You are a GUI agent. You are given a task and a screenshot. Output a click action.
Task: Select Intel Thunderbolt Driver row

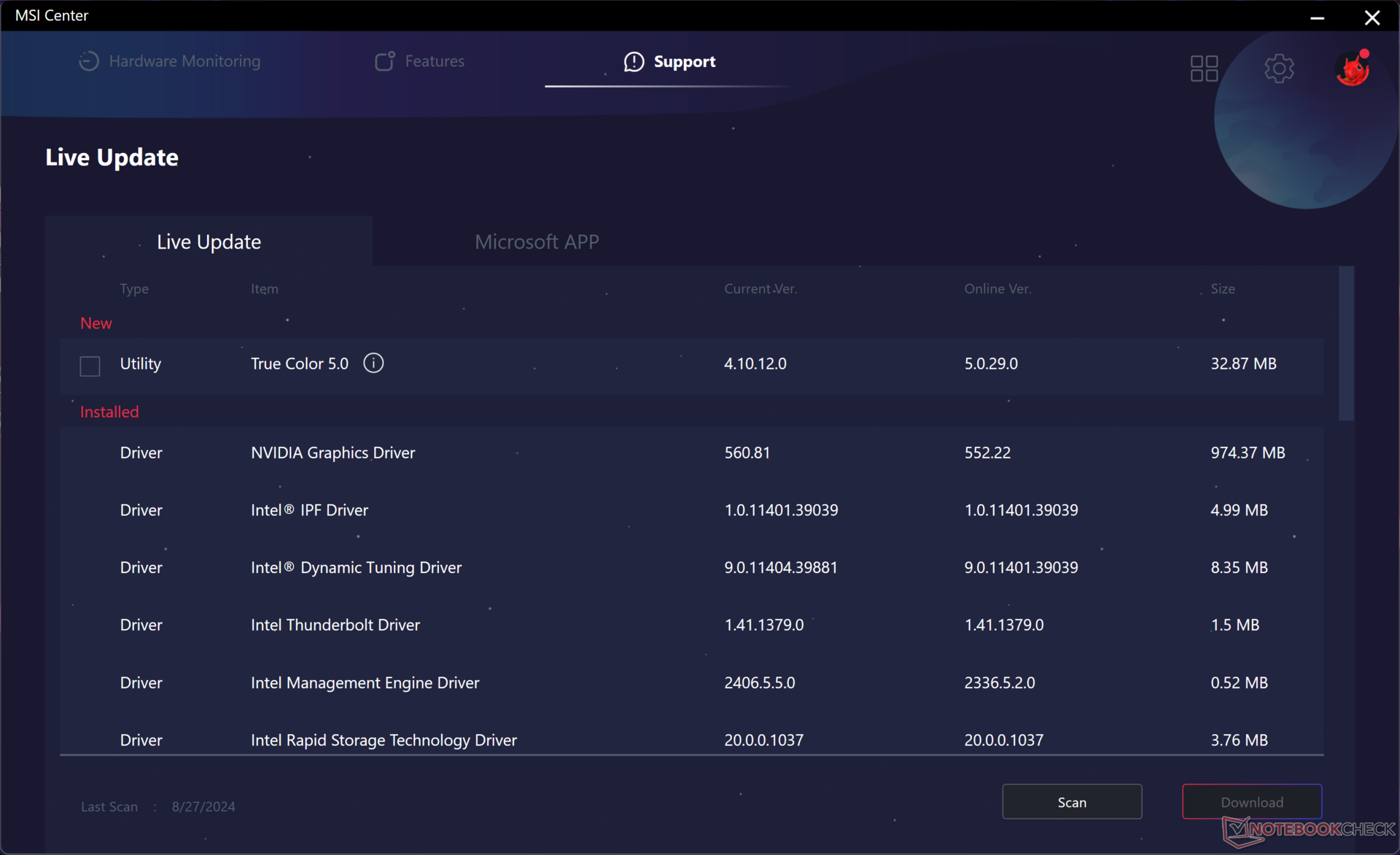691,625
